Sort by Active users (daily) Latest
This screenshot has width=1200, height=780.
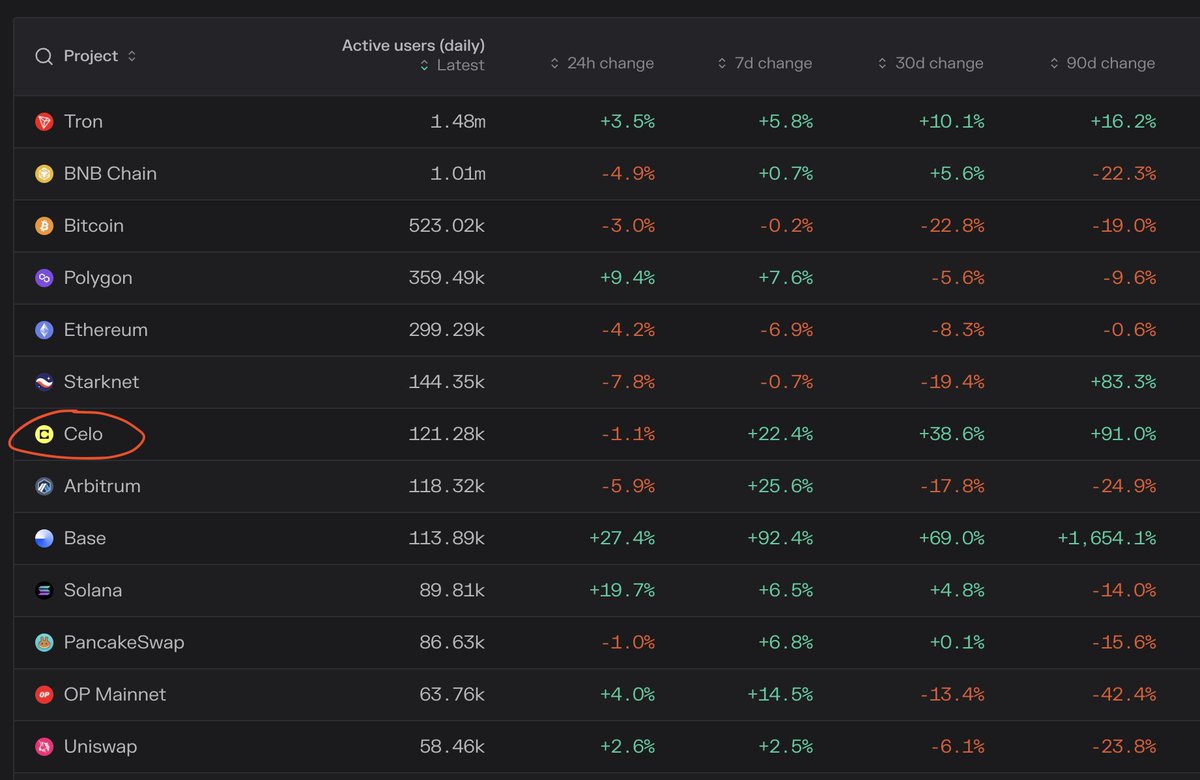tap(452, 65)
